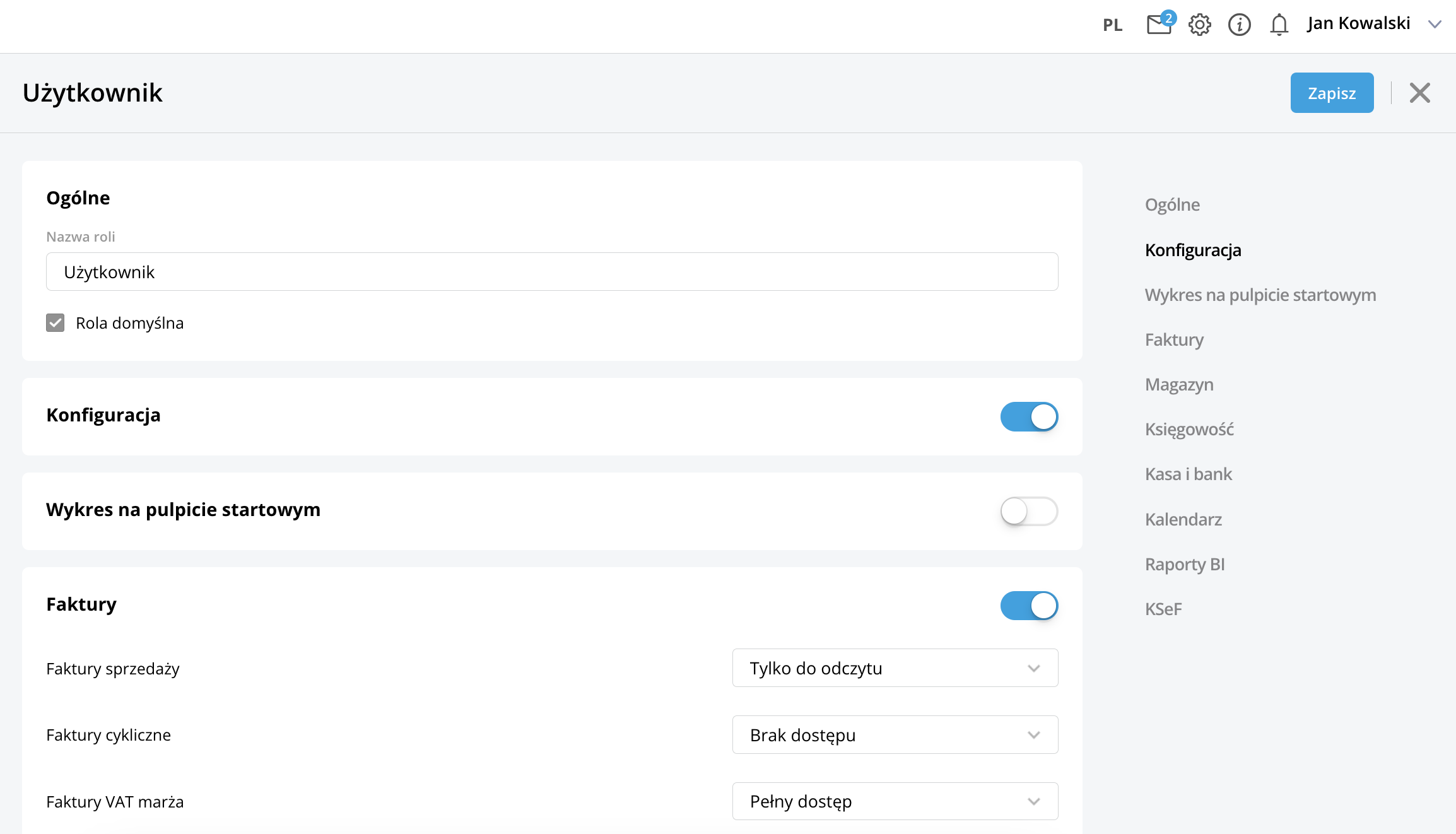Turn off the Faktury toggle
The width and height of the screenshot is (1456, 834).
(1028, 606)
